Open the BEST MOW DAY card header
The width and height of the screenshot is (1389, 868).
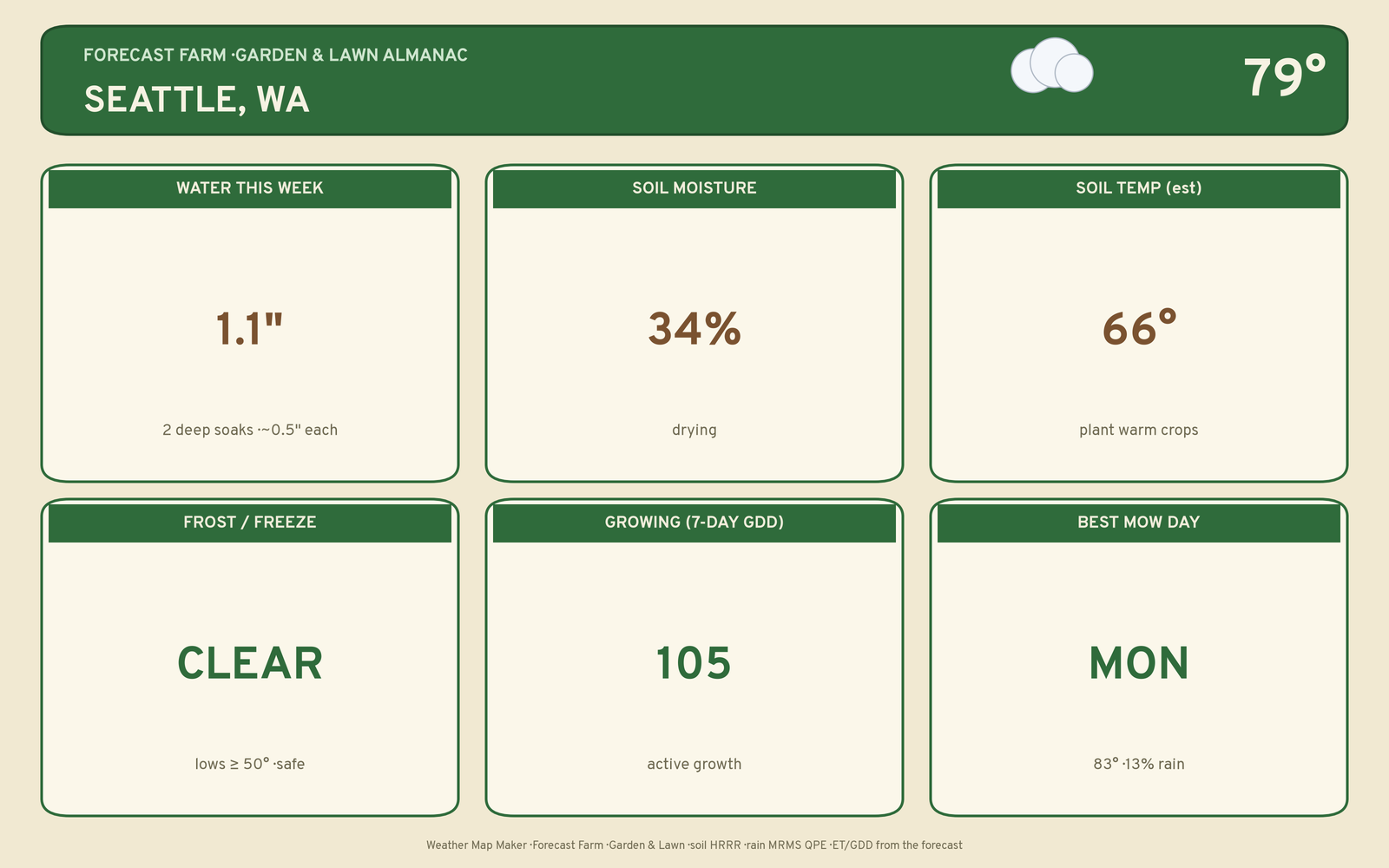coord(1139,523)
